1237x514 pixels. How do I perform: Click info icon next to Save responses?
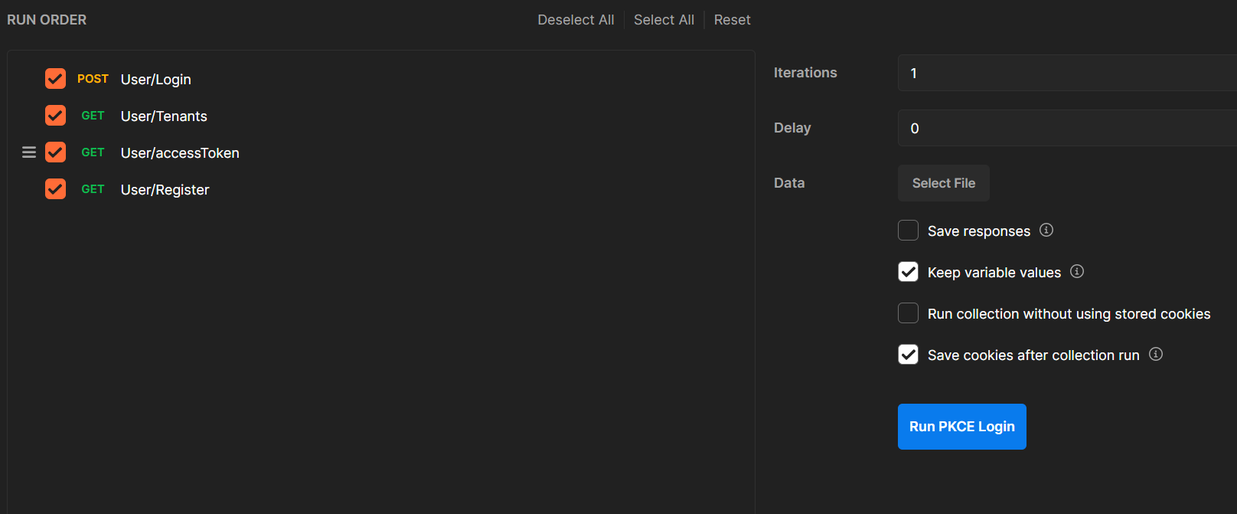(1046, 230)
